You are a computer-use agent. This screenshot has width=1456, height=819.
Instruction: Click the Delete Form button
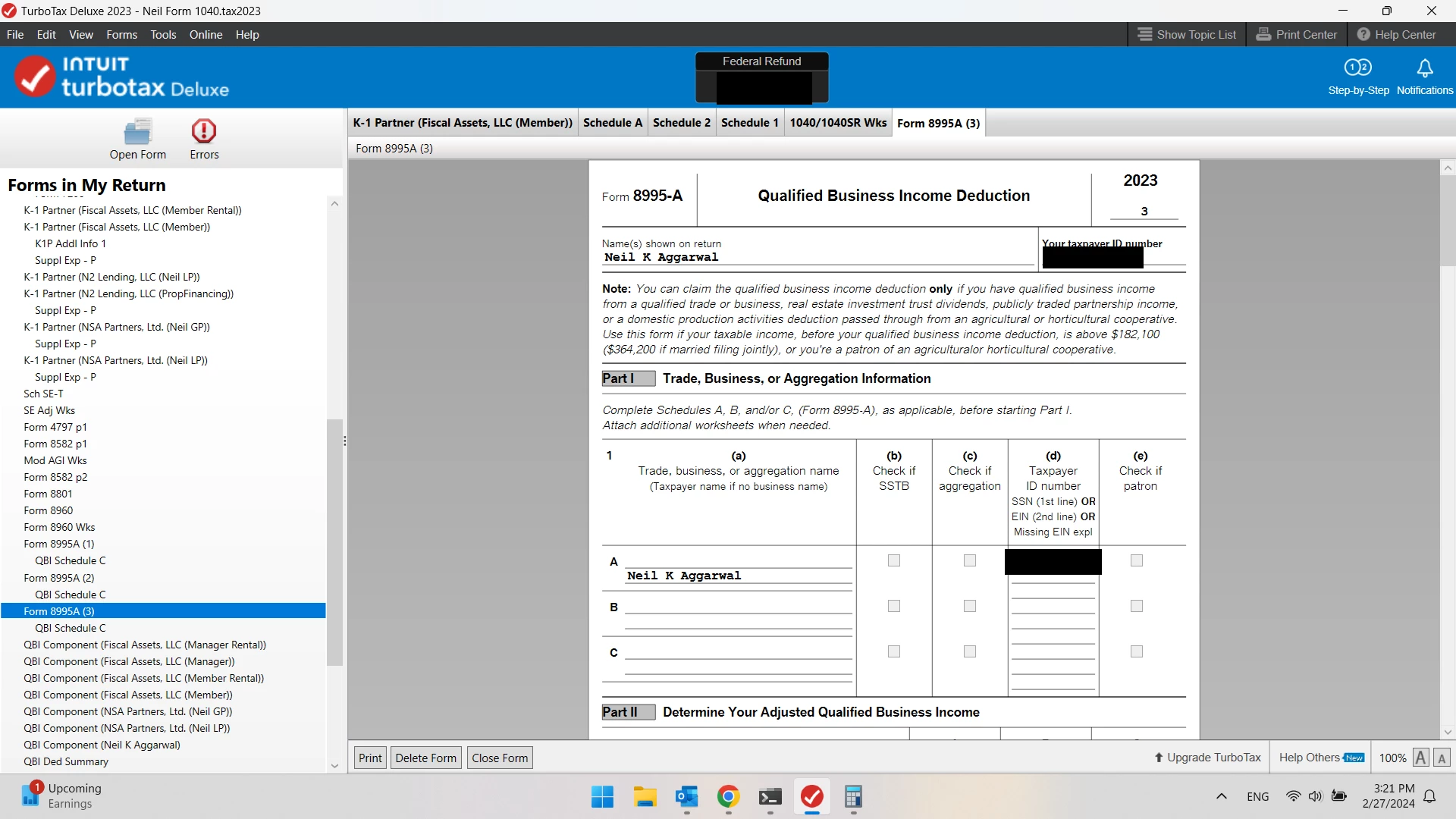pyautogui.click(x=425, y=758)
